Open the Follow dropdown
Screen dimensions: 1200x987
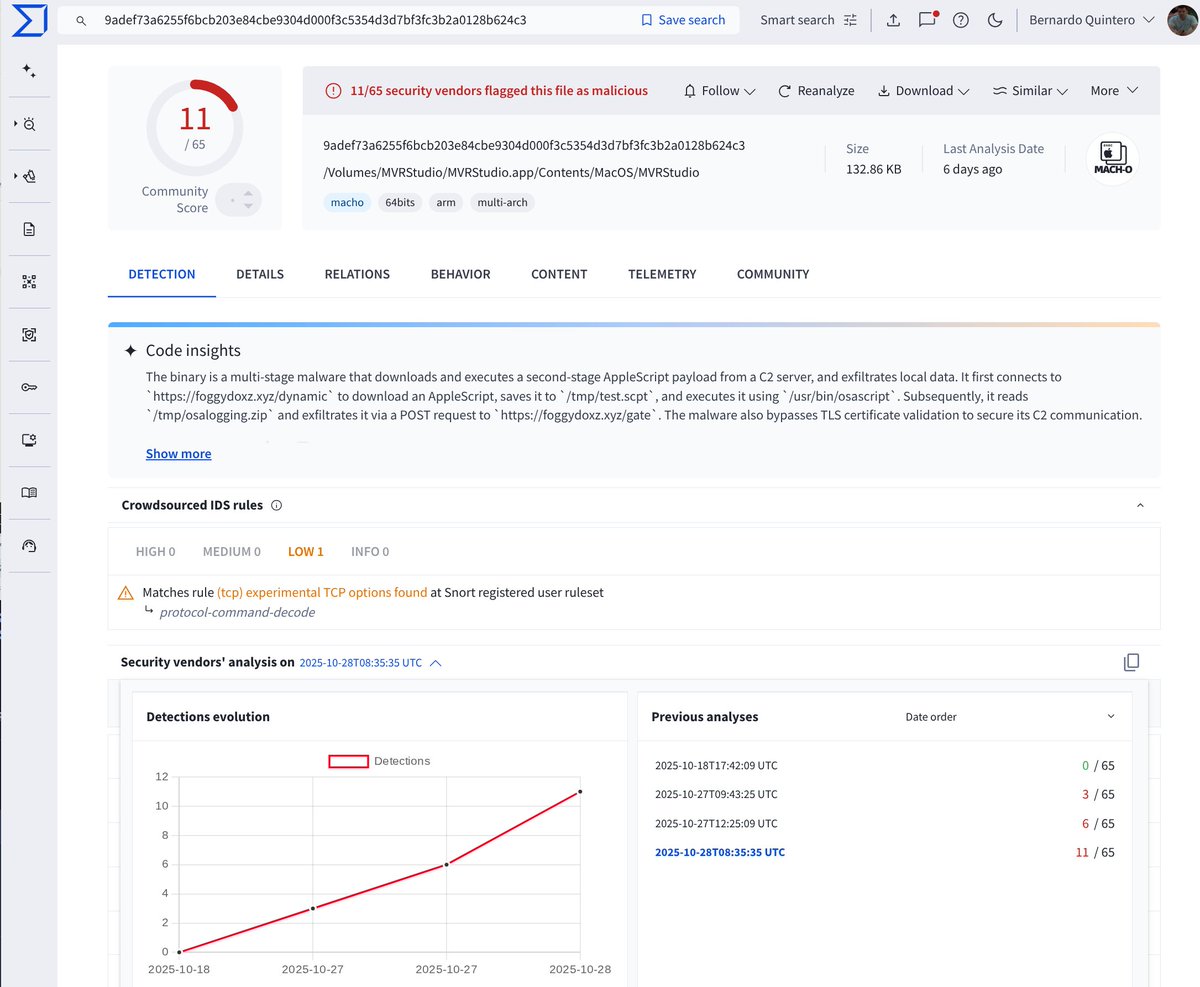point(720,91)
